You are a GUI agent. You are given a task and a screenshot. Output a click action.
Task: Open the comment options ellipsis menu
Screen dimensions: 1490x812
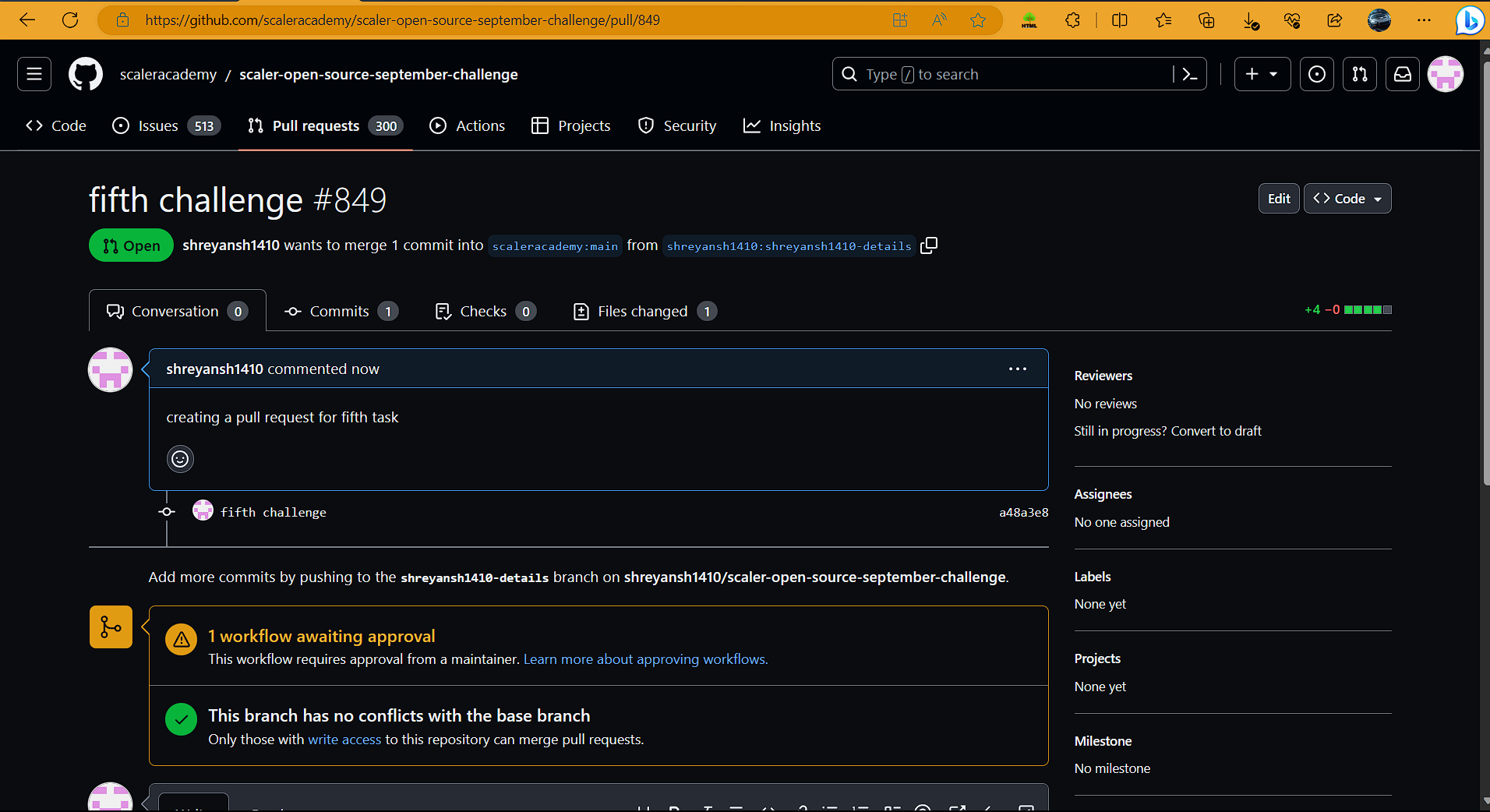pos(1017,369)
